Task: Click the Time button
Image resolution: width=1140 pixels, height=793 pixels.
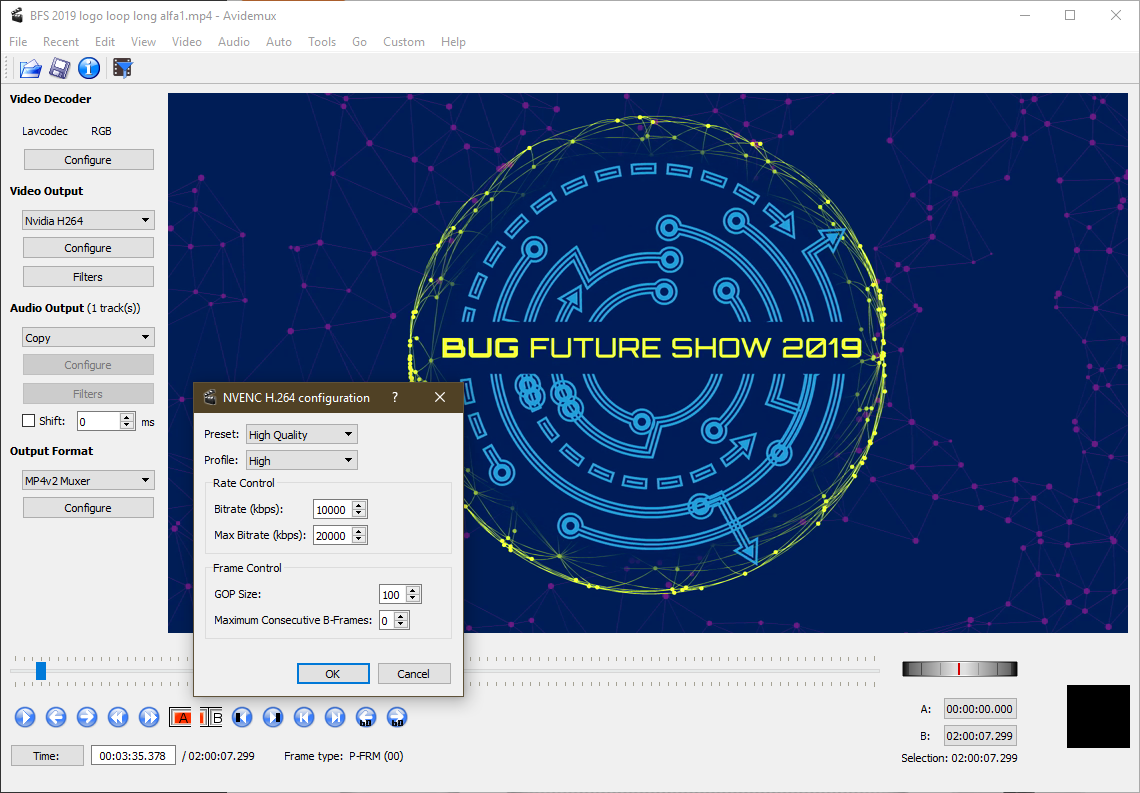Action: (x=47, y=756)
